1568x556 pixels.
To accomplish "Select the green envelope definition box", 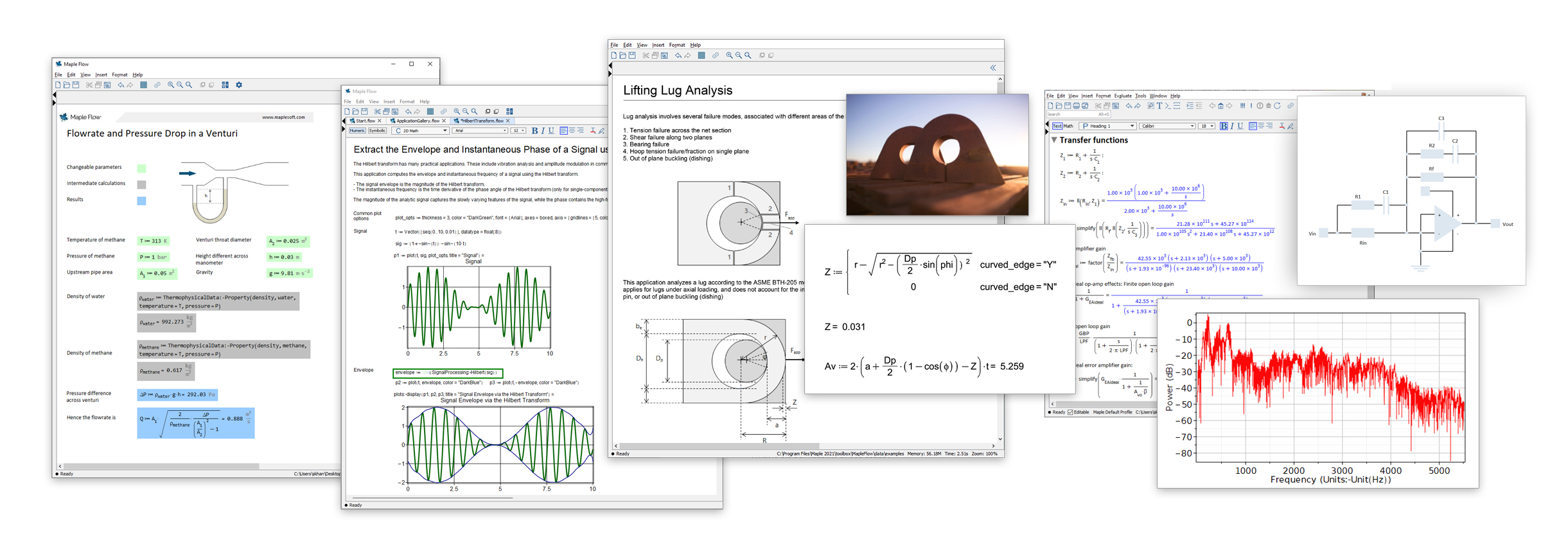I will pos(448,372).
